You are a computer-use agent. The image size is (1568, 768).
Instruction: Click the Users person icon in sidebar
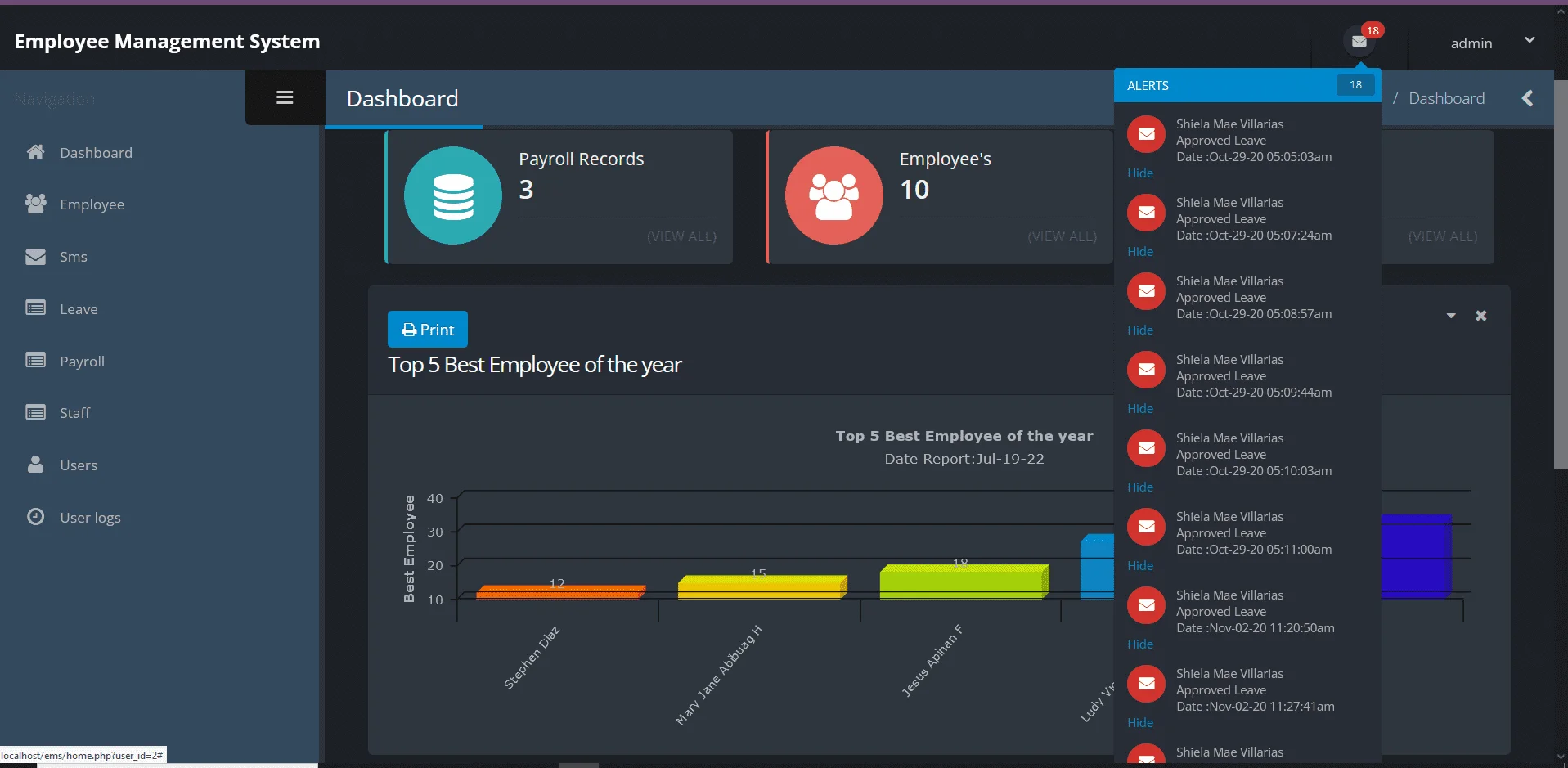point(35,465)
